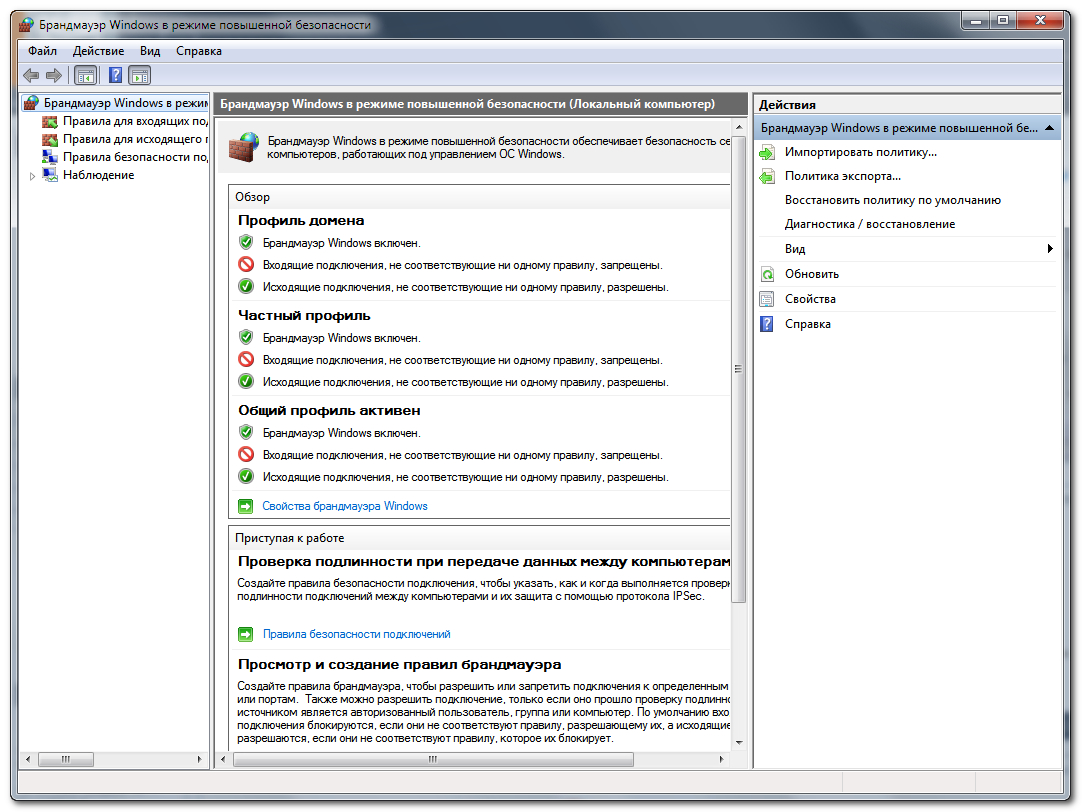Click the Обновить refresh icon
This screenshot has width=1082, height=812.
(767, 275)
